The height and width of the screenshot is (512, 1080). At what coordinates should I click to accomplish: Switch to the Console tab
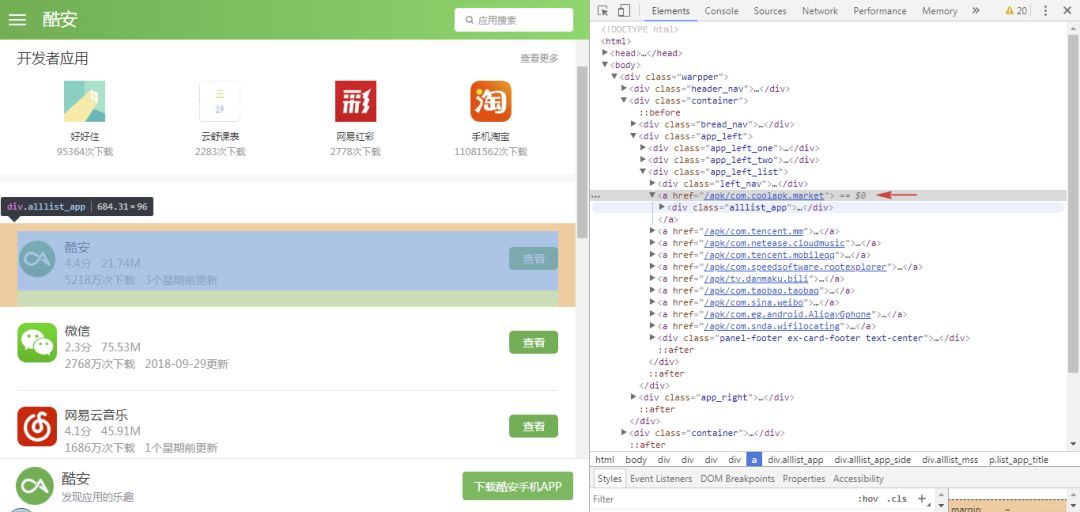click(721, 10)
